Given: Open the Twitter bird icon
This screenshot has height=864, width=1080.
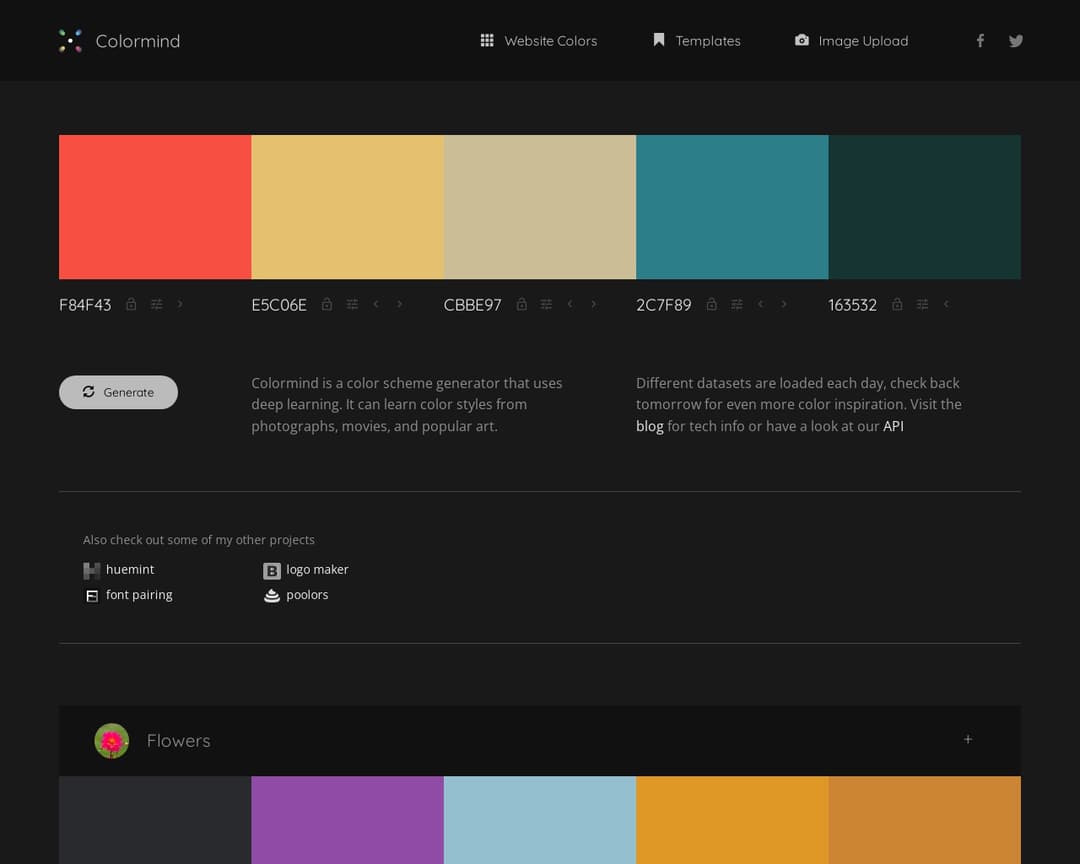Looking at the screenshot, I should 1015,41.
